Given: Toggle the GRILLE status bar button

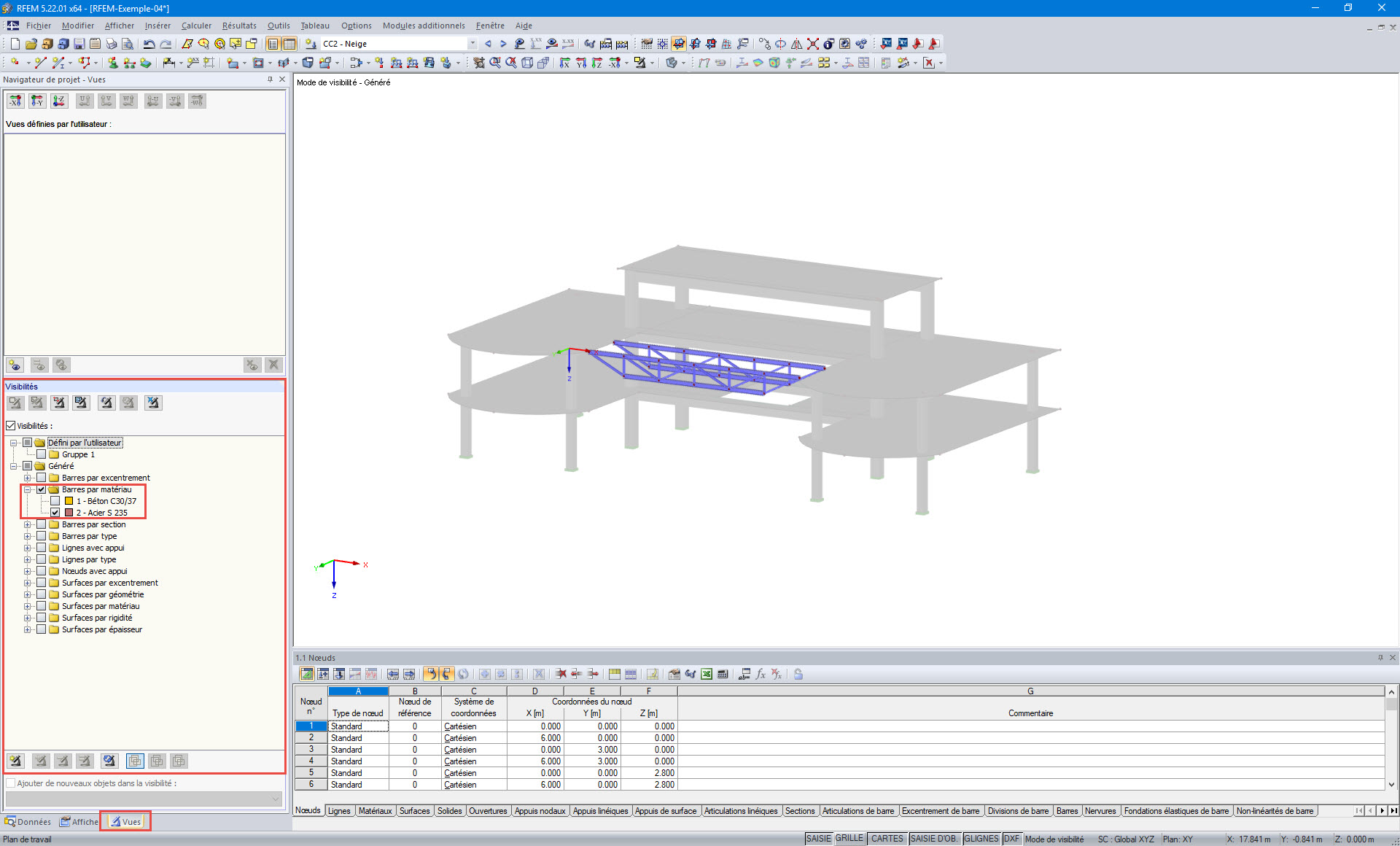Looking at the screenshot, I should tap(849, 839).
